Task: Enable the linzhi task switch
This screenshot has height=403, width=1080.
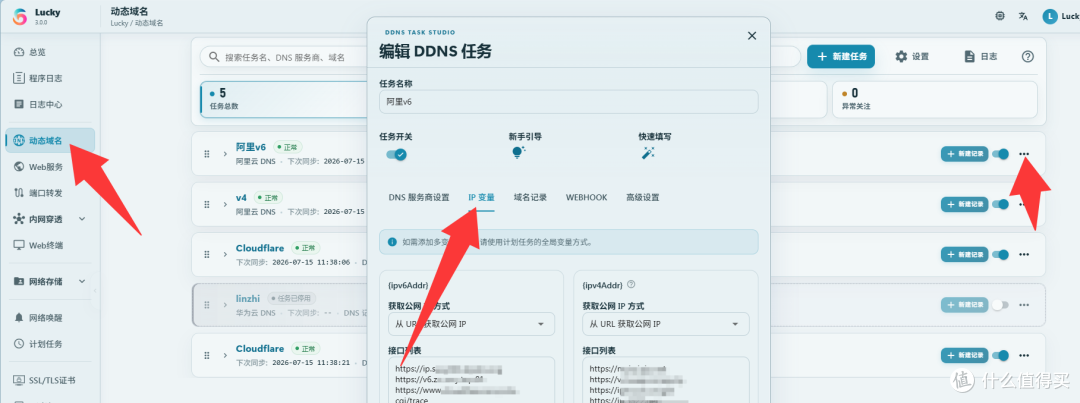Action: coord(1000,304)
